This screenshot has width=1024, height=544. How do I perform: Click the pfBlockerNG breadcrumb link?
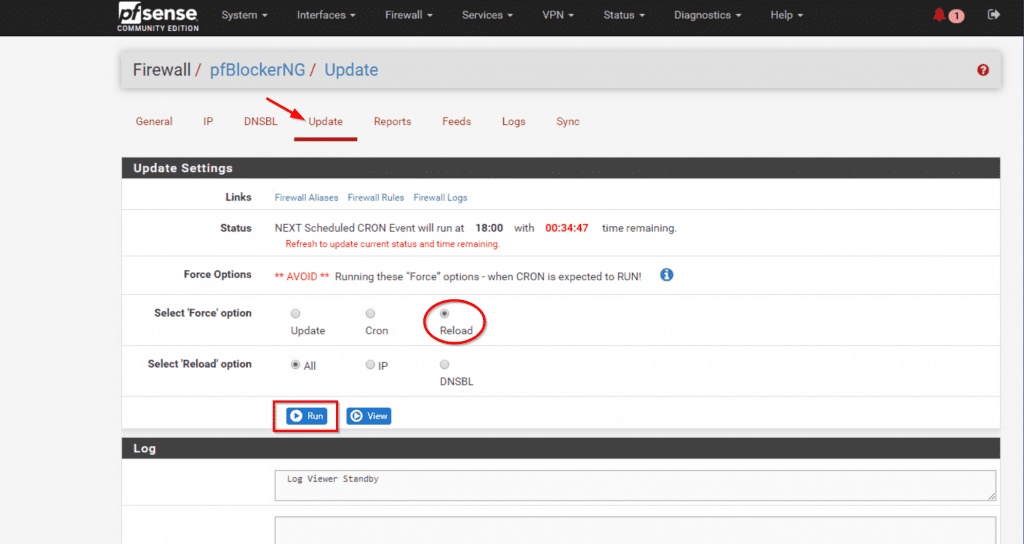pyautogui.click(x=257, y=70)
